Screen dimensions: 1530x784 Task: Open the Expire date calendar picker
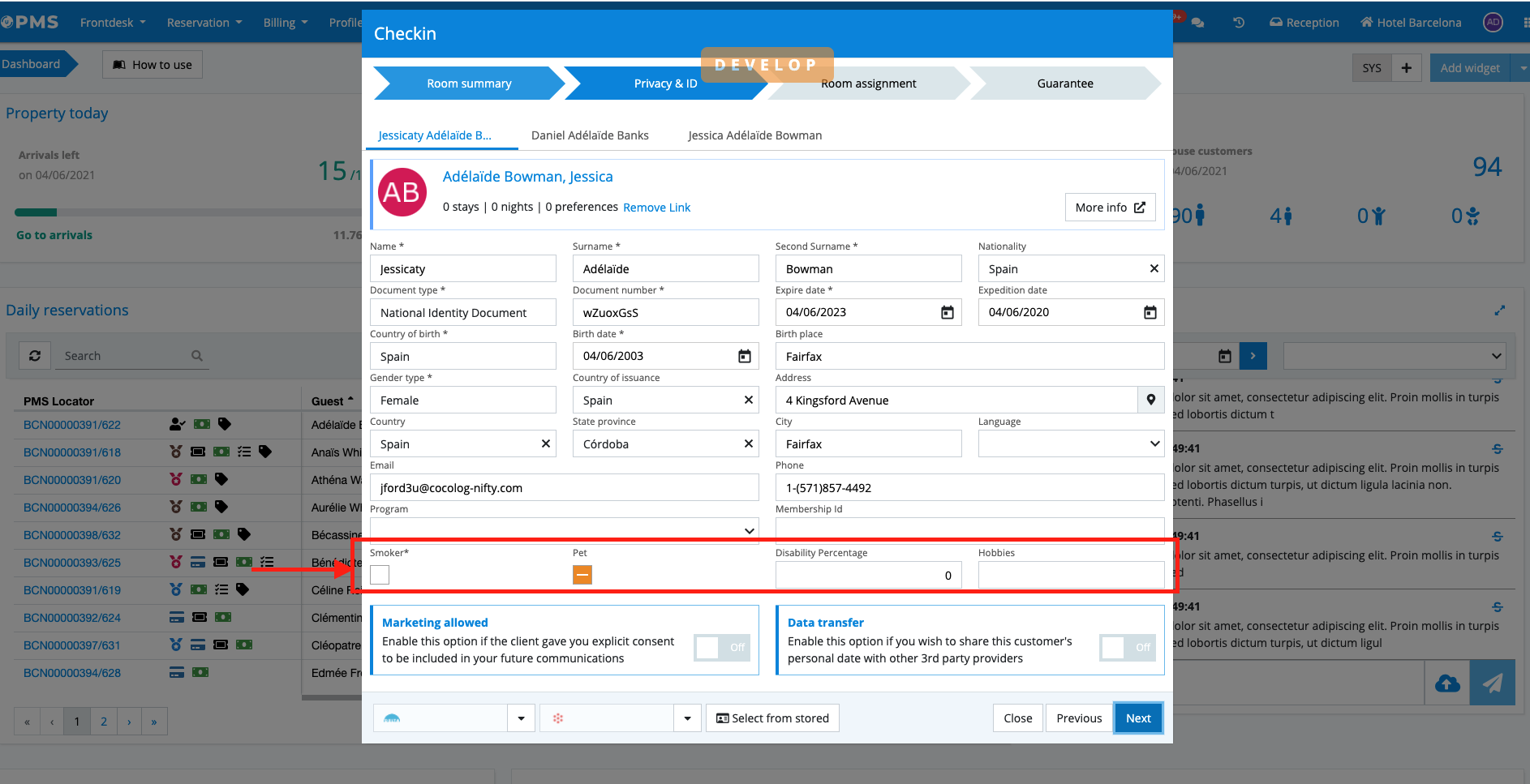(947, 312)
